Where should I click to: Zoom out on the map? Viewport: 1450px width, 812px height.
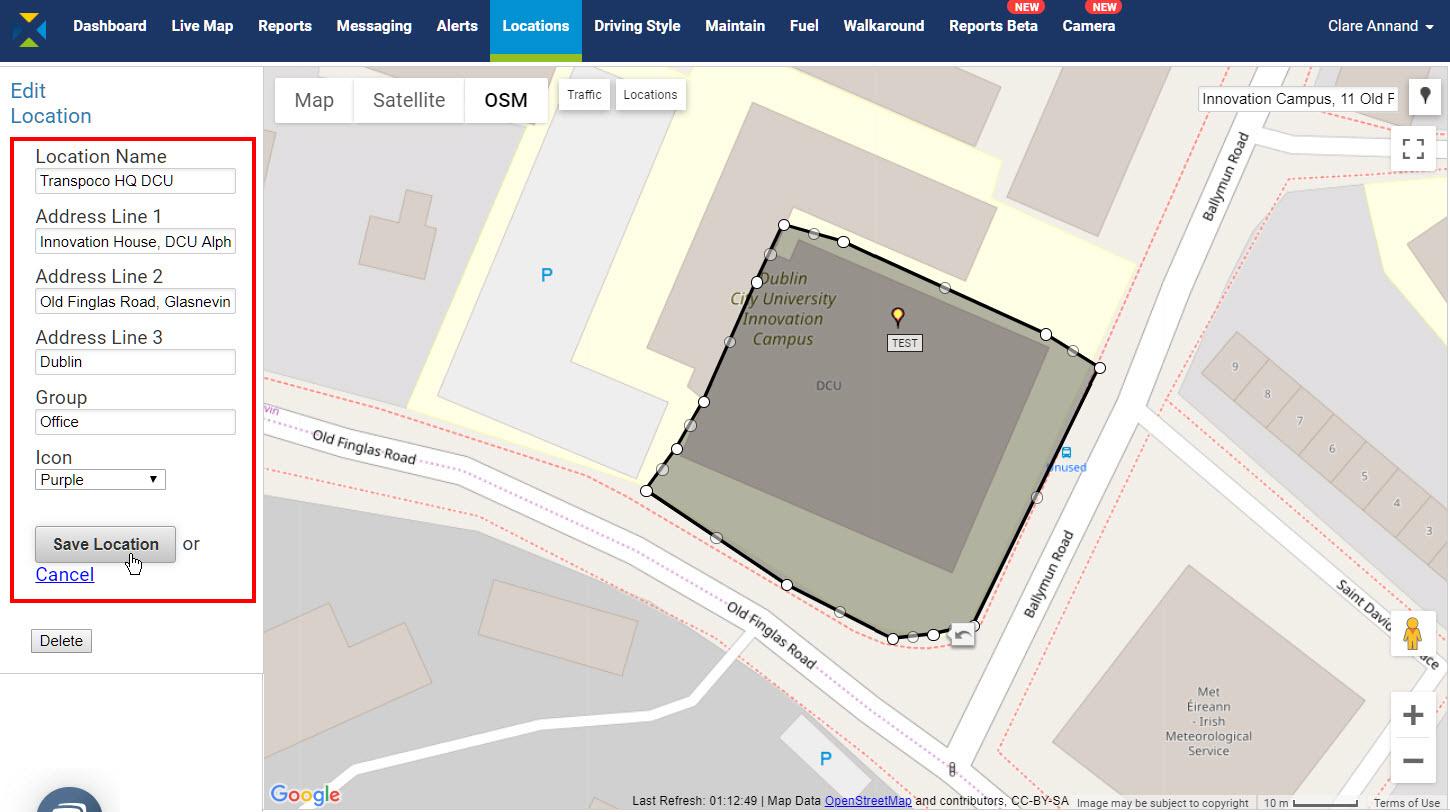pos(1413,761)
